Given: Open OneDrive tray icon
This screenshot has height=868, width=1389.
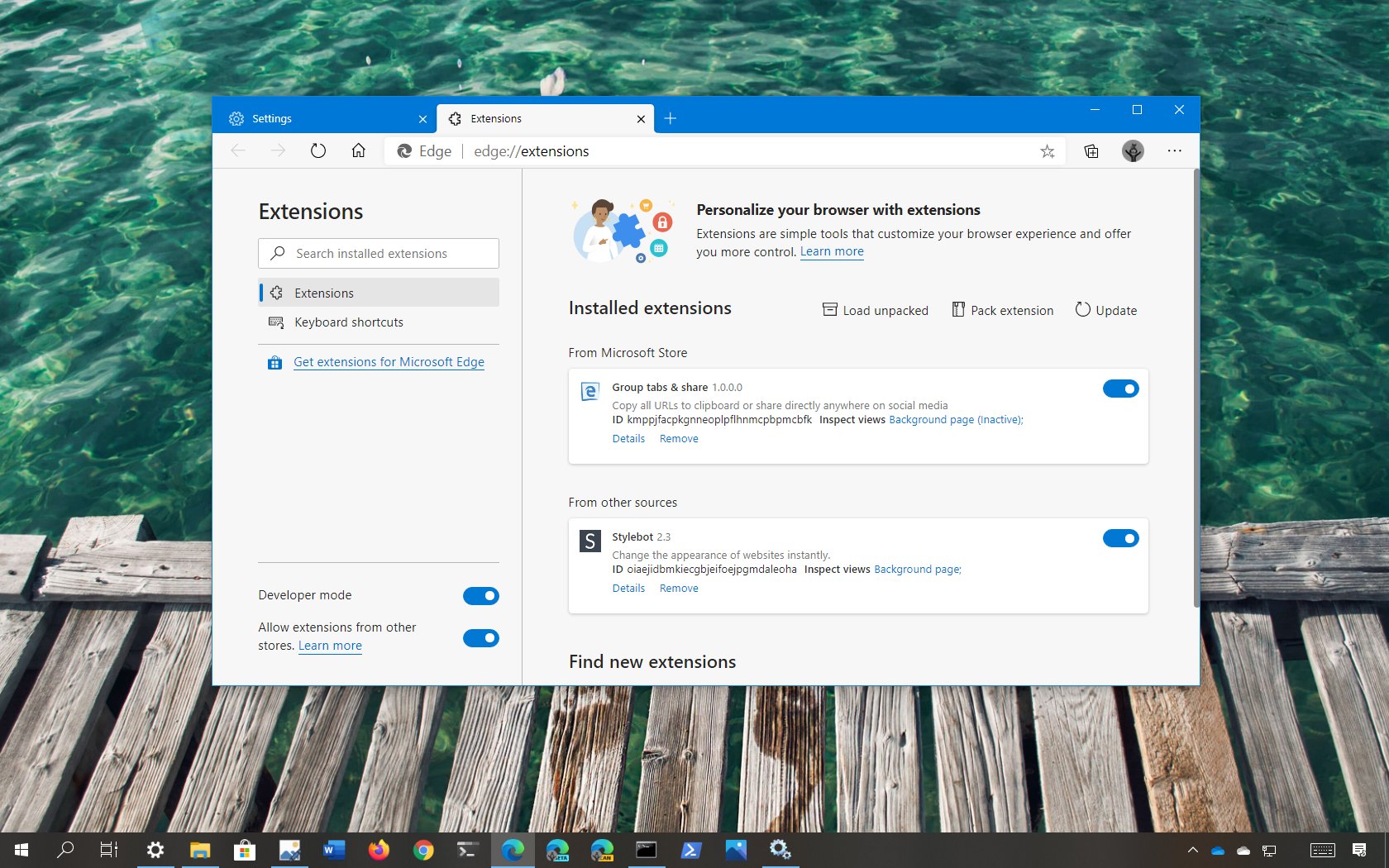Looking at the screenshot, I should tap(1218, 850).
